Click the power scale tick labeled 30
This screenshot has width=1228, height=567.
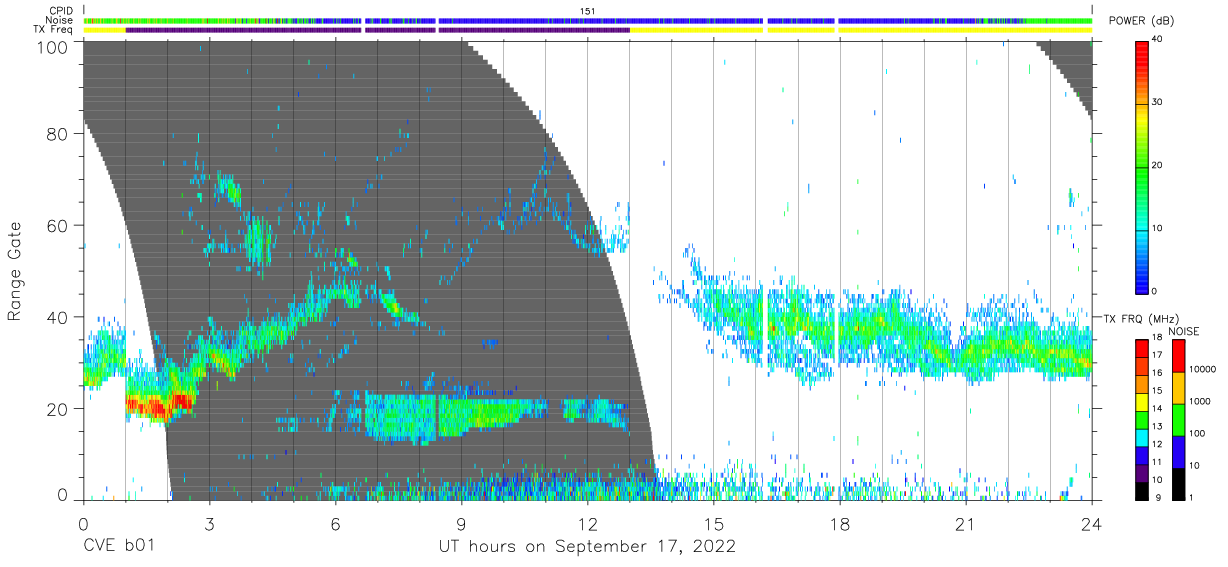(1157, 102)
